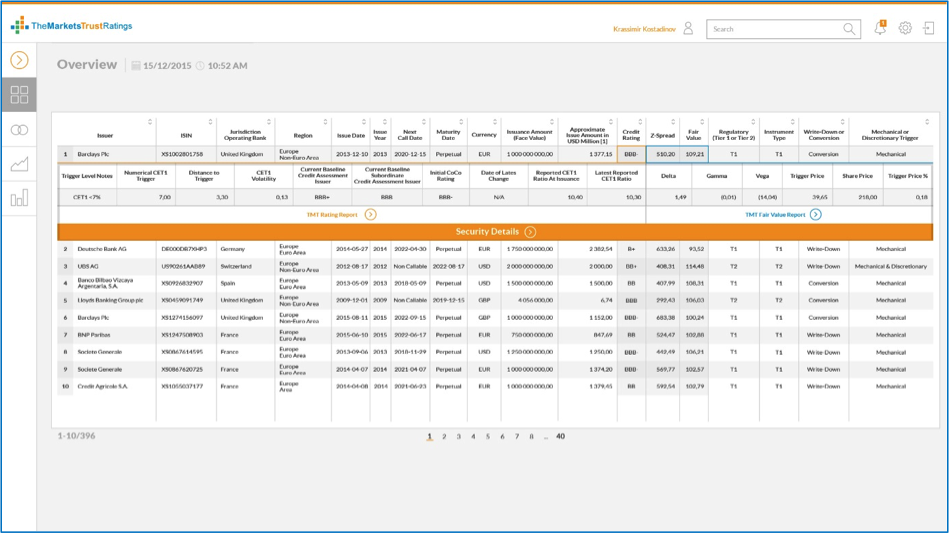Select the BNP Paribas row
The height and width of the screenshot is (533, 949).
tap(495, 335)
